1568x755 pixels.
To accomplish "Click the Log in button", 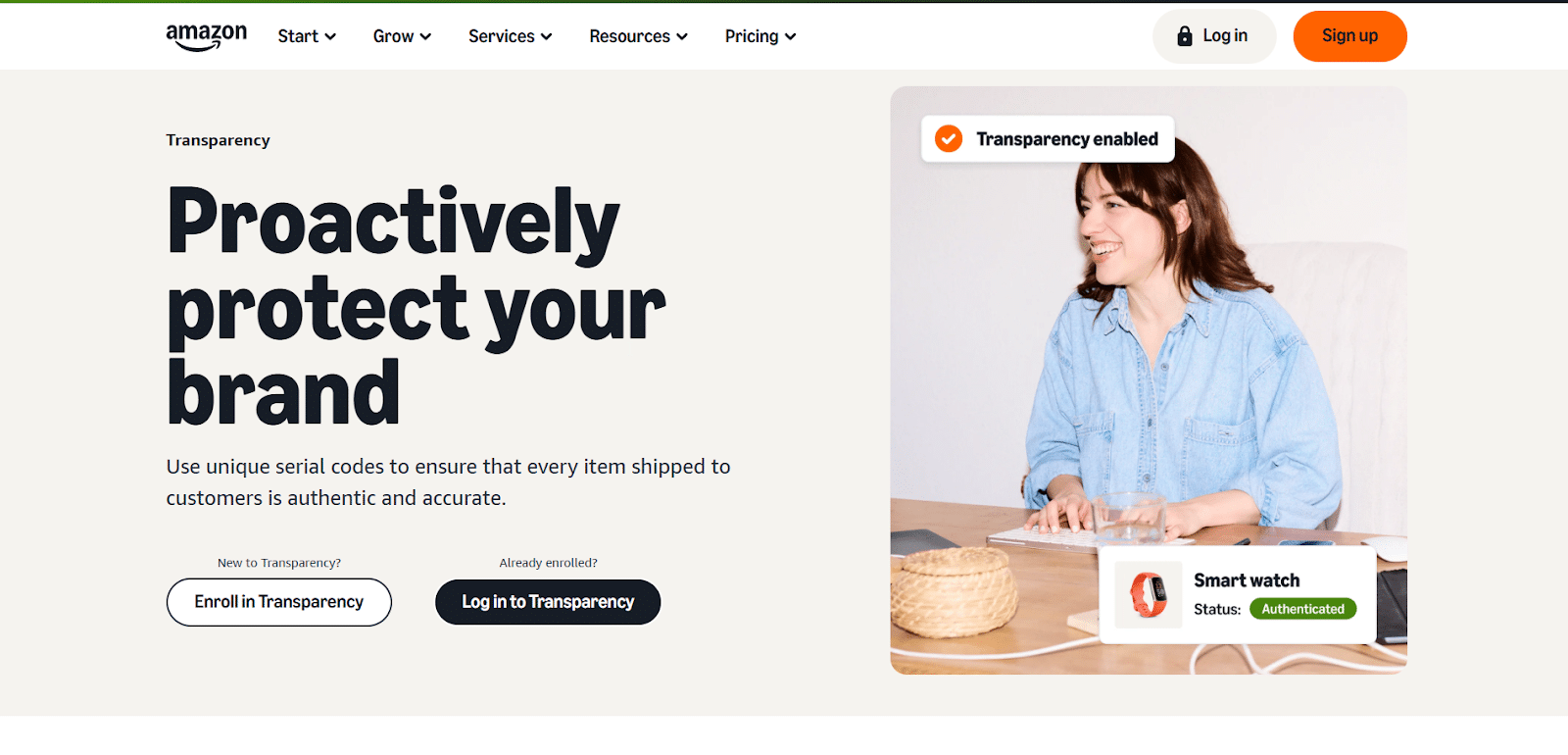I will pos(1214,36).
